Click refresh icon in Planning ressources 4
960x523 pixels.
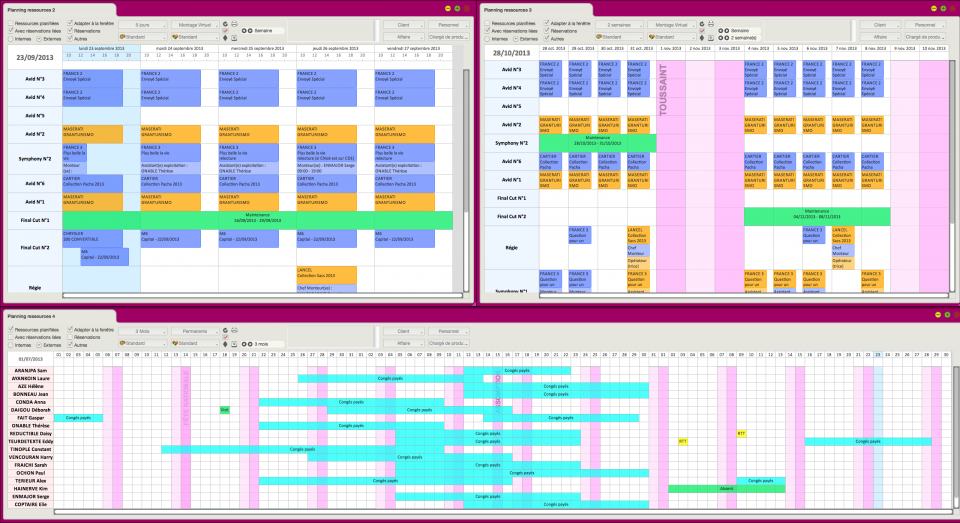point(225,330)
